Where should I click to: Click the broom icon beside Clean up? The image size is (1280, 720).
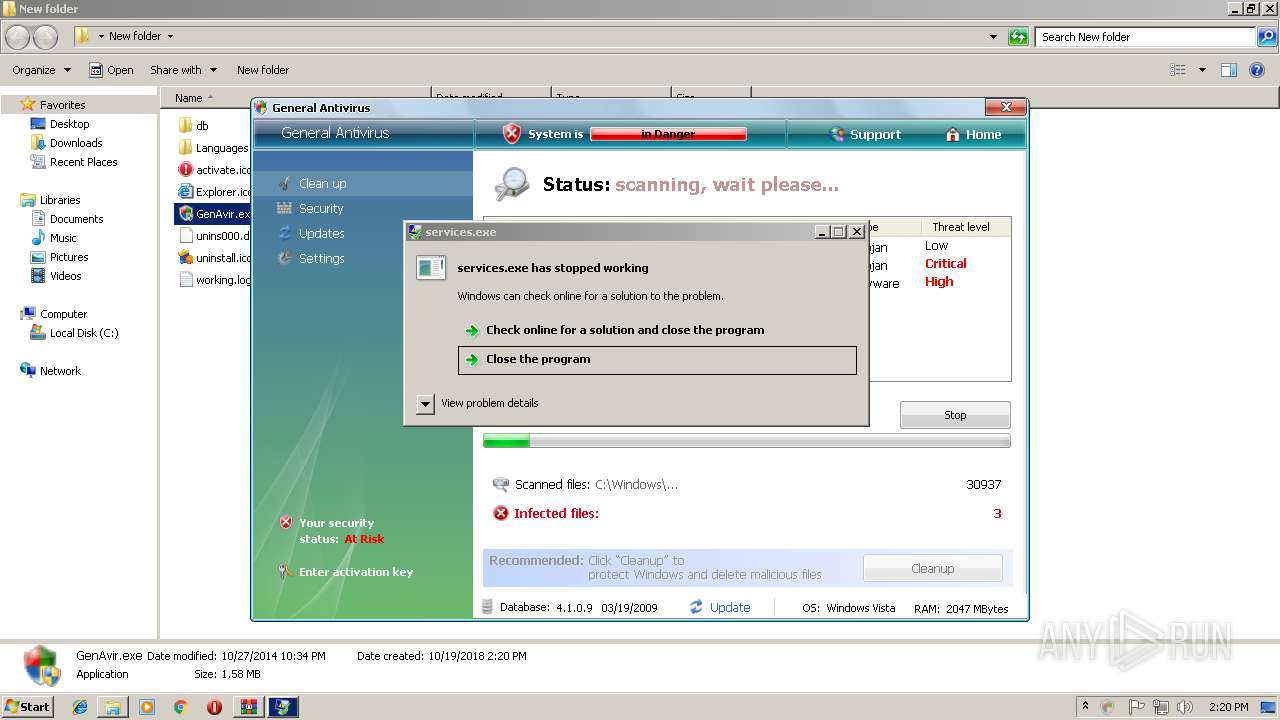click(x=285, y=183)
